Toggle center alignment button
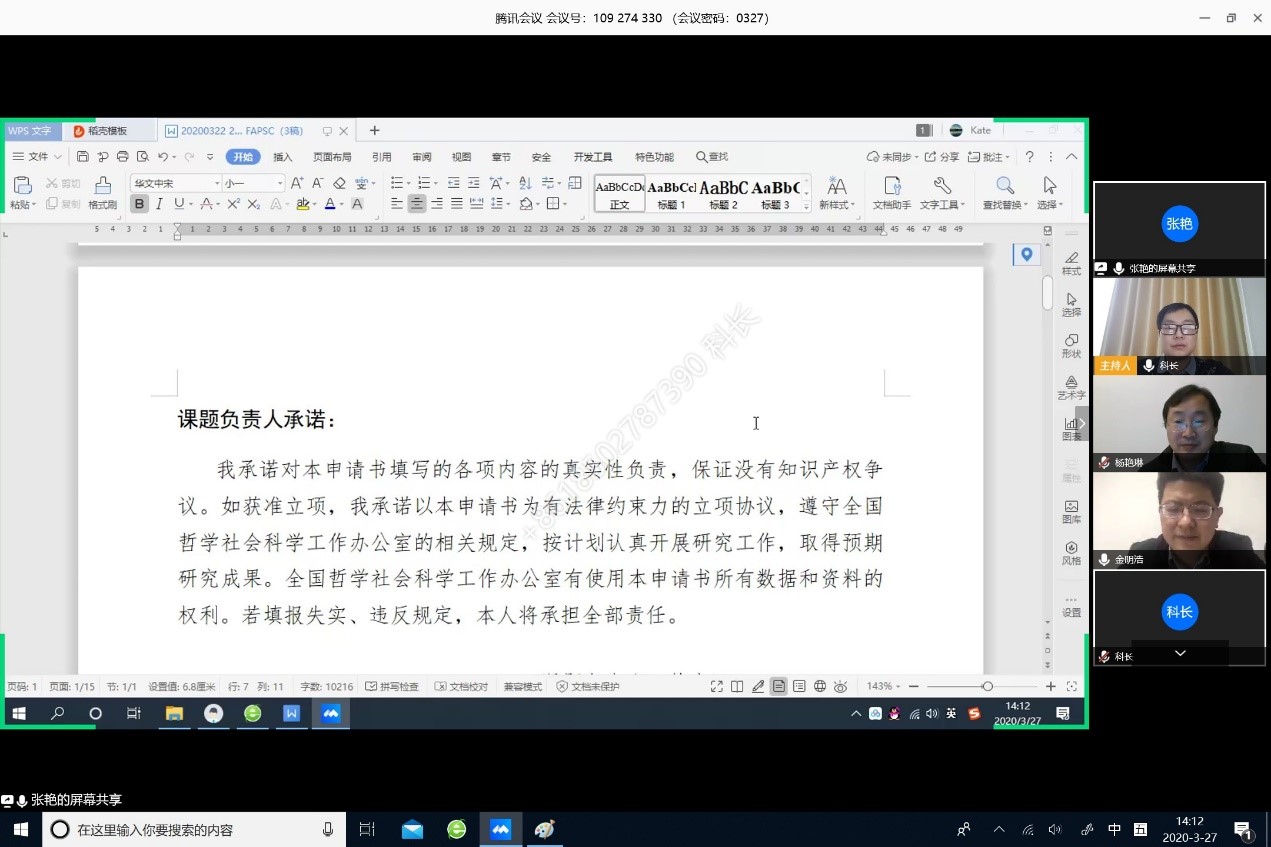Screen dimensions: 1271x847 [417, 204]
